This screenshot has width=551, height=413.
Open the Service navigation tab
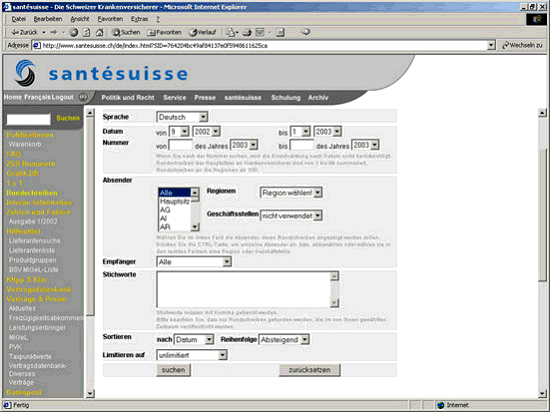point(175,97)
